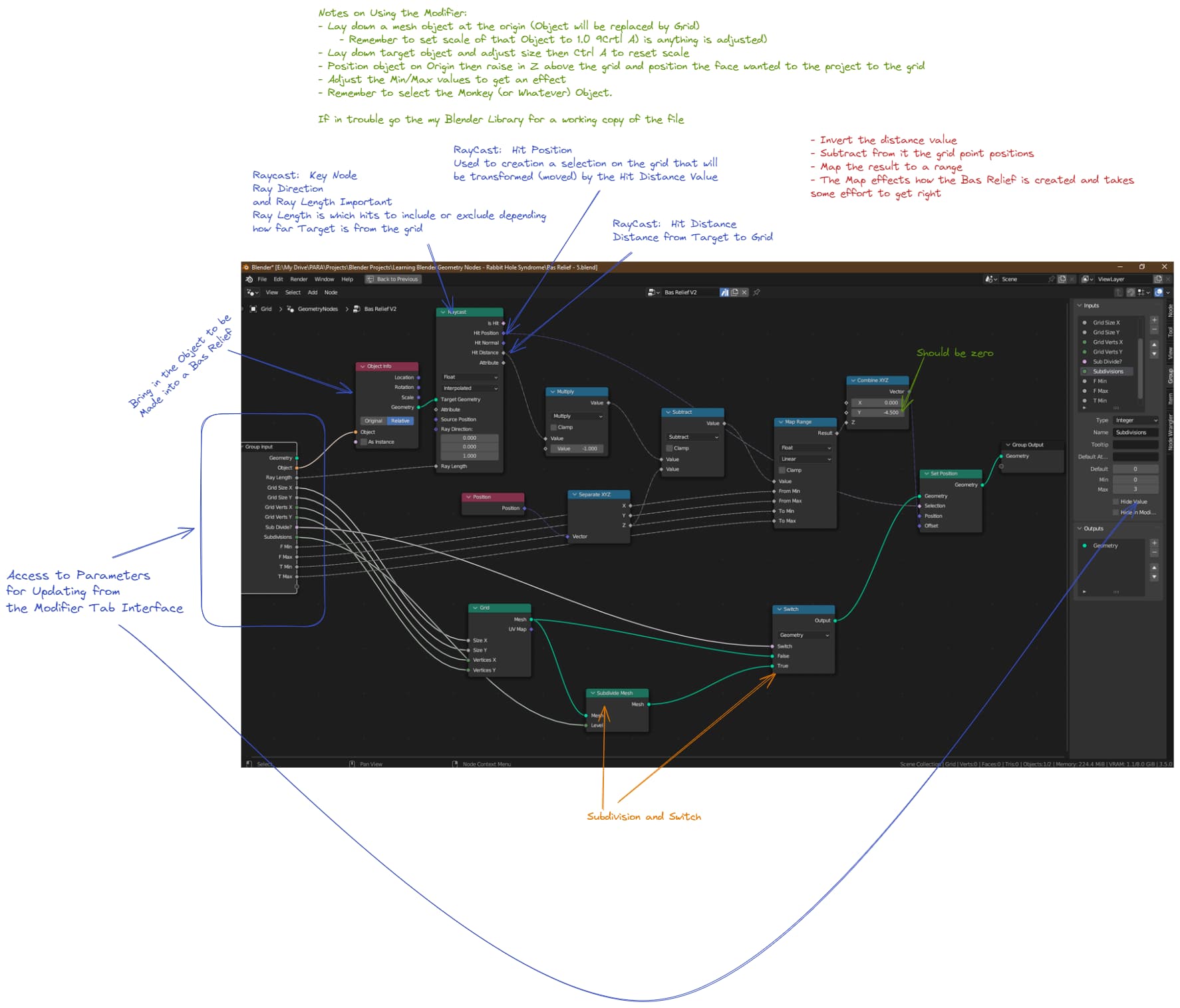Check Hide in Modifier option
The width and height of the screenshot is (1180, 1008).
pyautogui.click(x=1116, y=512)
